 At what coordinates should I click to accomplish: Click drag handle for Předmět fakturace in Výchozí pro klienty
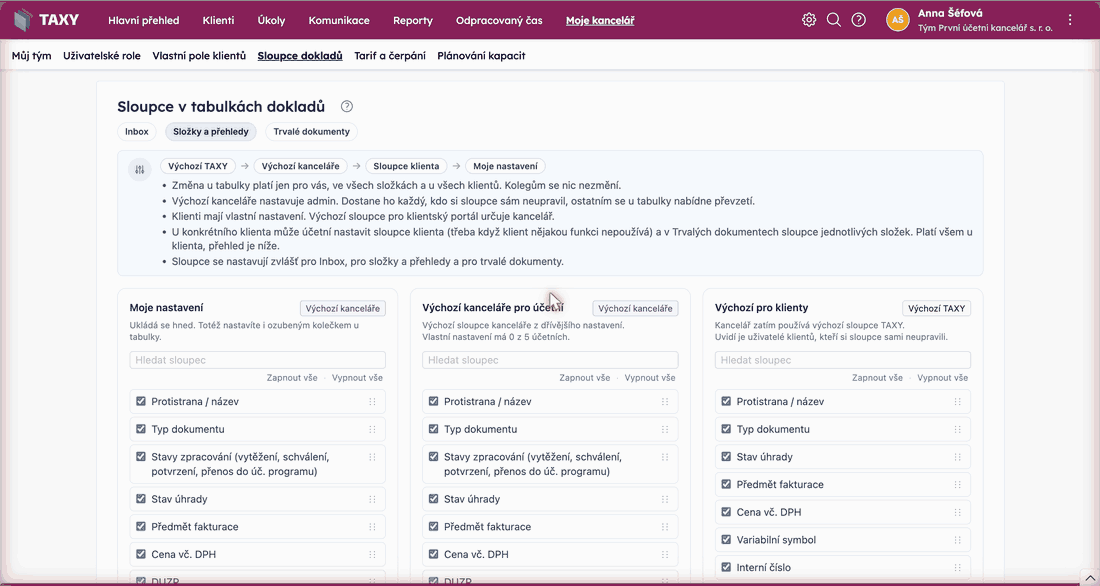pos(957,484)
